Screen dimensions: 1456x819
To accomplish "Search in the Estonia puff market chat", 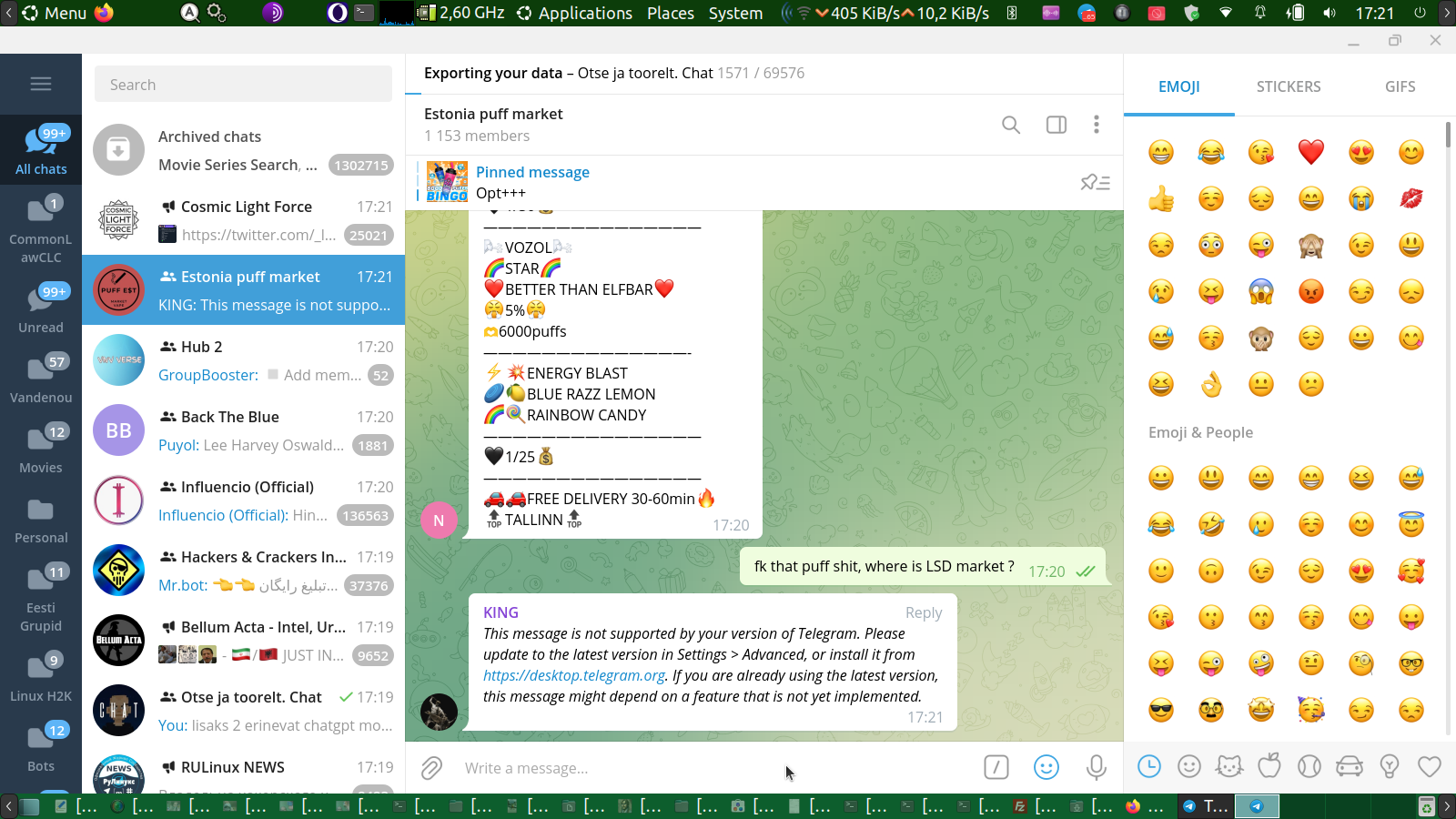I will tap(1011, 125).
